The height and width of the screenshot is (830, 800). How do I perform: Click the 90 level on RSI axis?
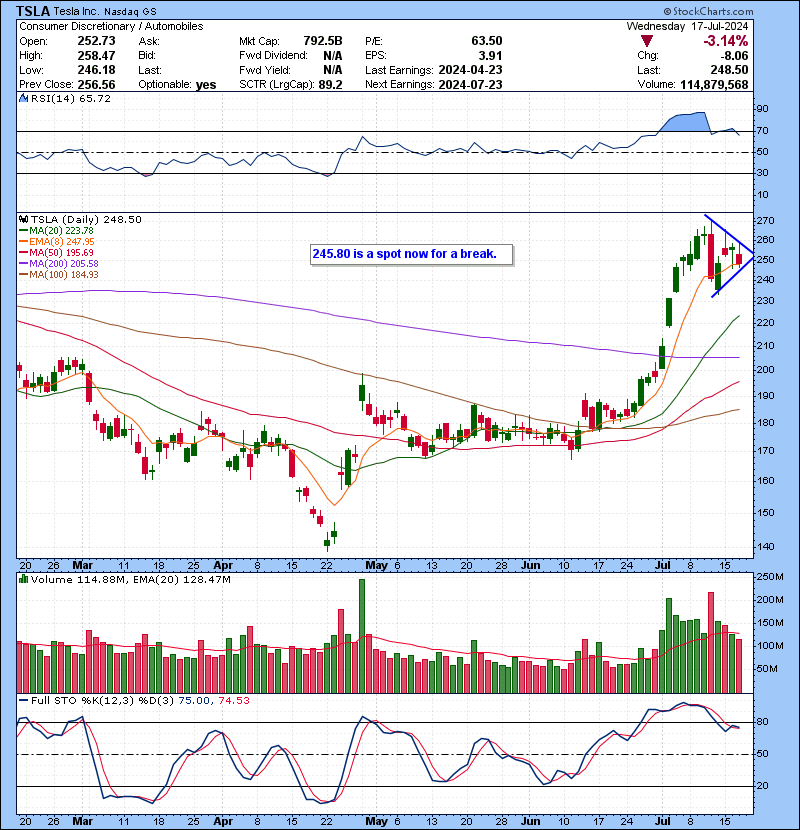click(762, 109)
